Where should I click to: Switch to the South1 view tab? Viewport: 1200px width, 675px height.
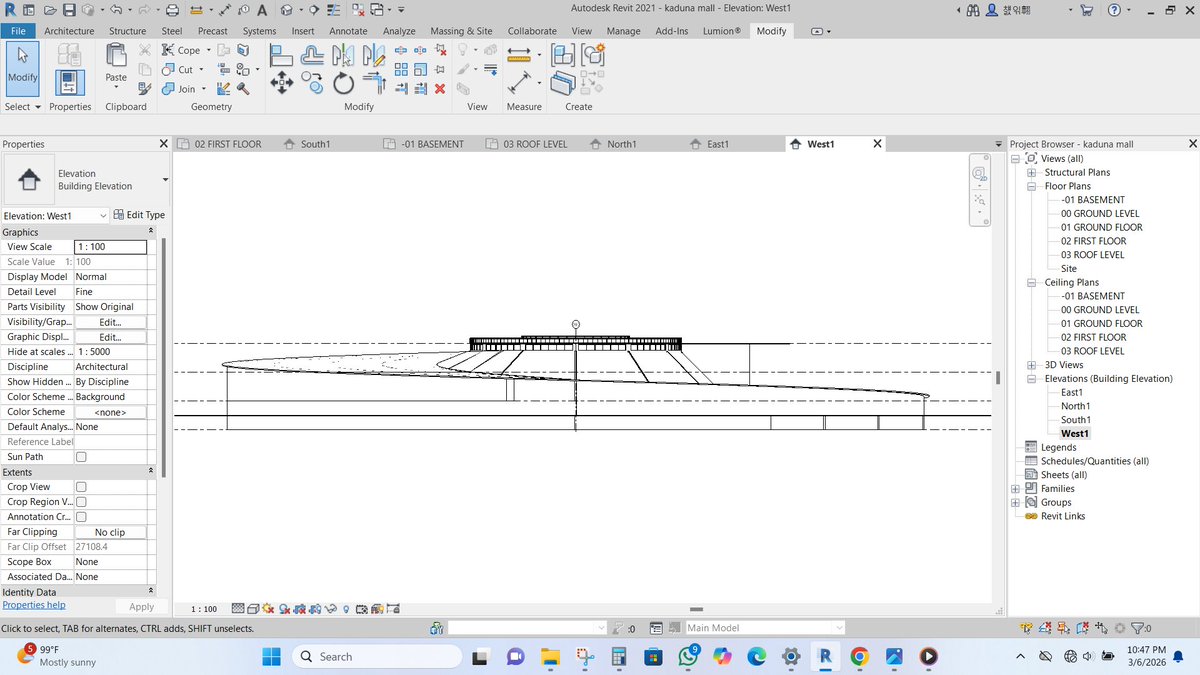[x=315, y=144]
